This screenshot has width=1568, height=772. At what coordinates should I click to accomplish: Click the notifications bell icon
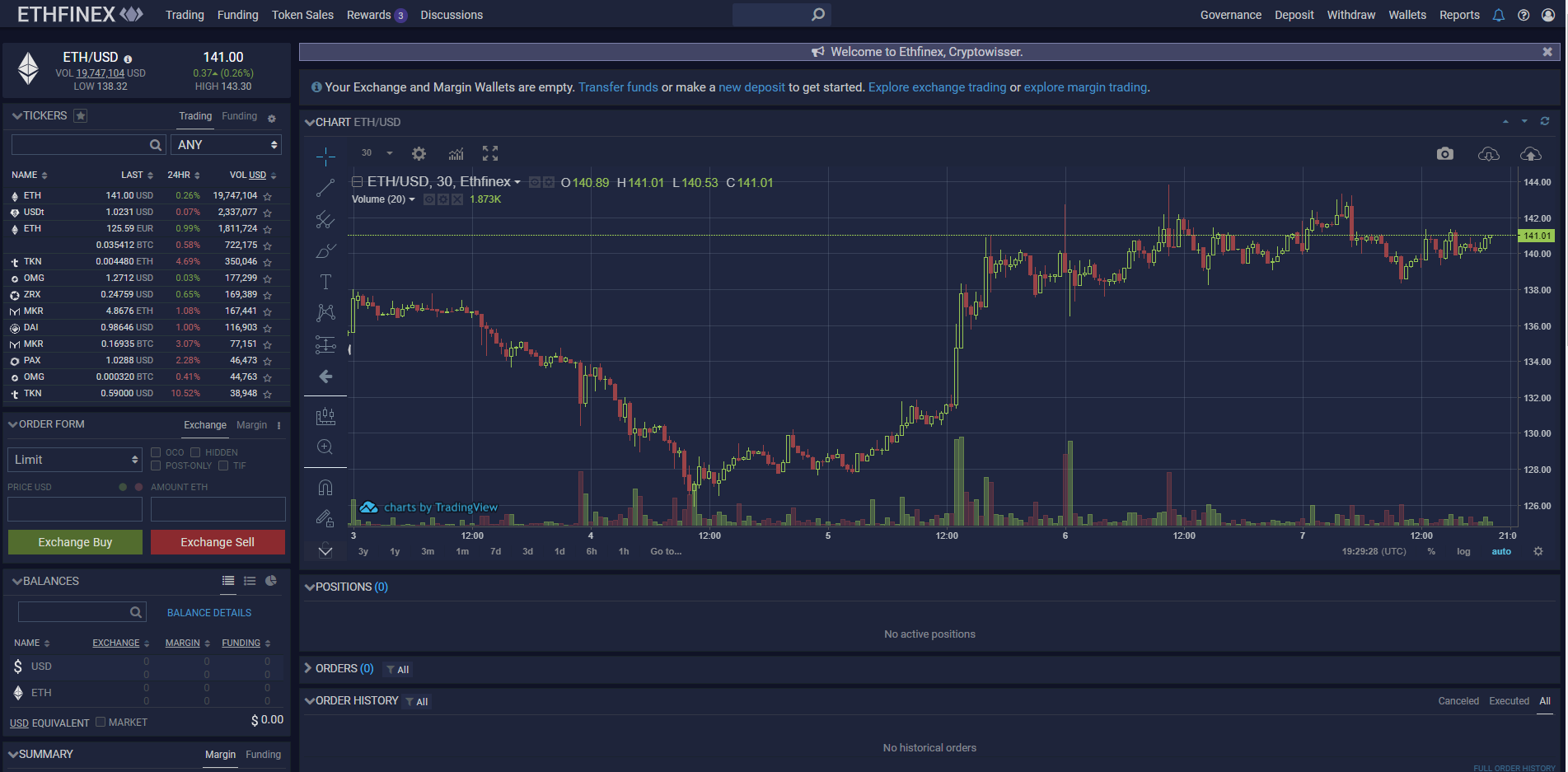tap(1498, 15)
